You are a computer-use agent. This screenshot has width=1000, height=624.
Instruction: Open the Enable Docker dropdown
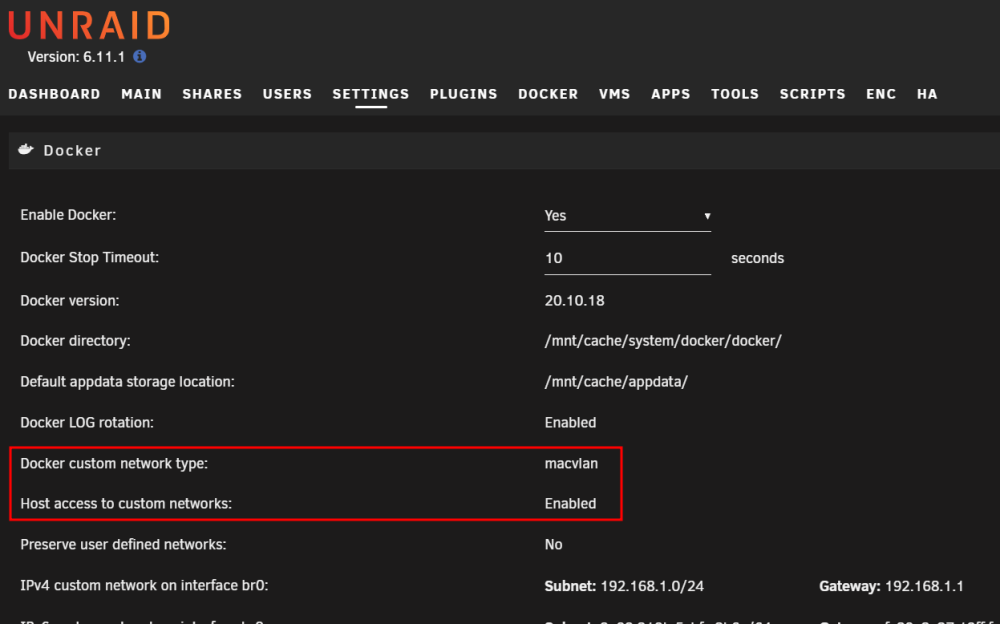point(628,216)
